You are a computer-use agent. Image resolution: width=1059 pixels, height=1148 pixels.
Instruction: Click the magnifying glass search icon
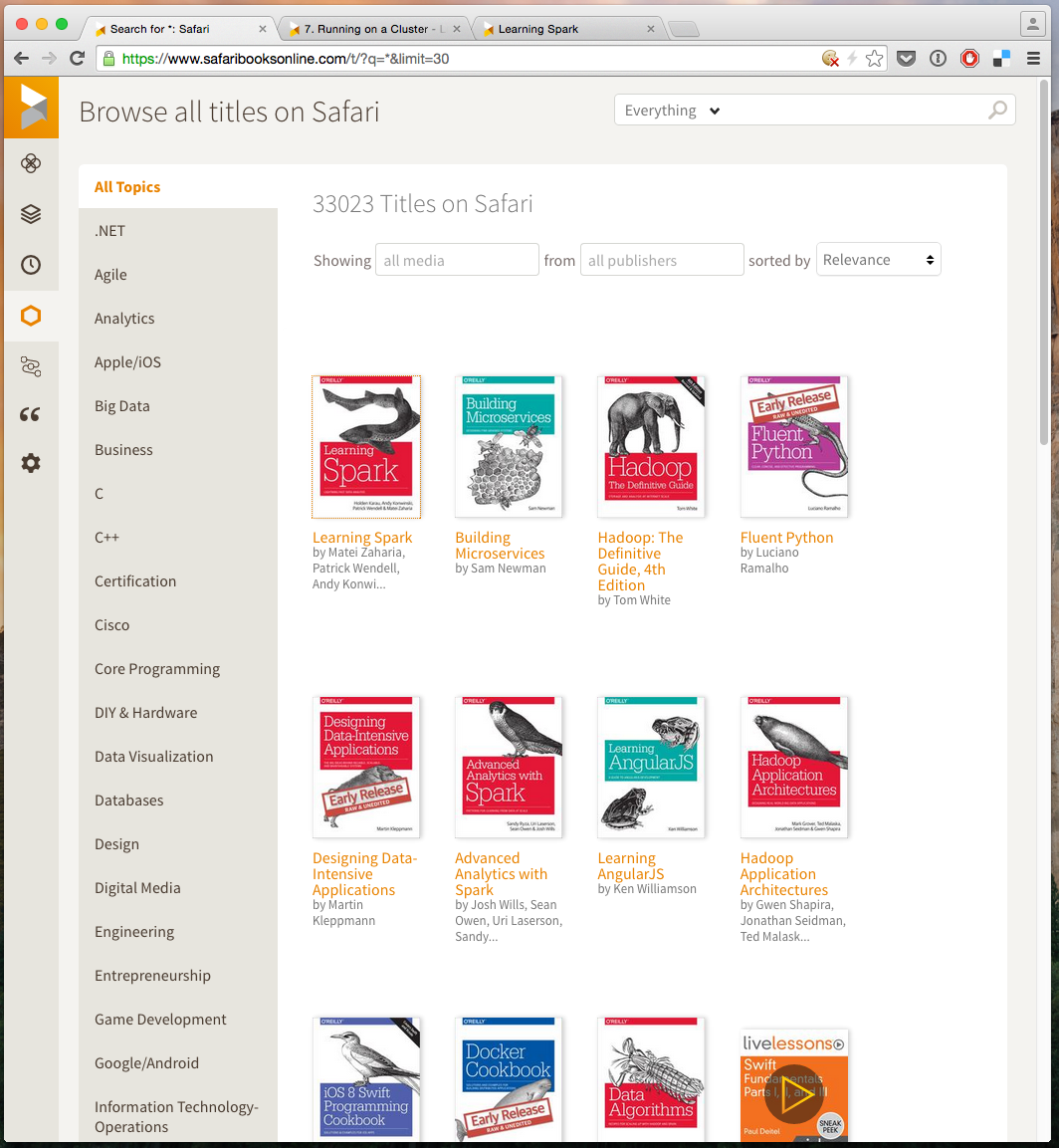pyautogui.click(x=997, y=111)
